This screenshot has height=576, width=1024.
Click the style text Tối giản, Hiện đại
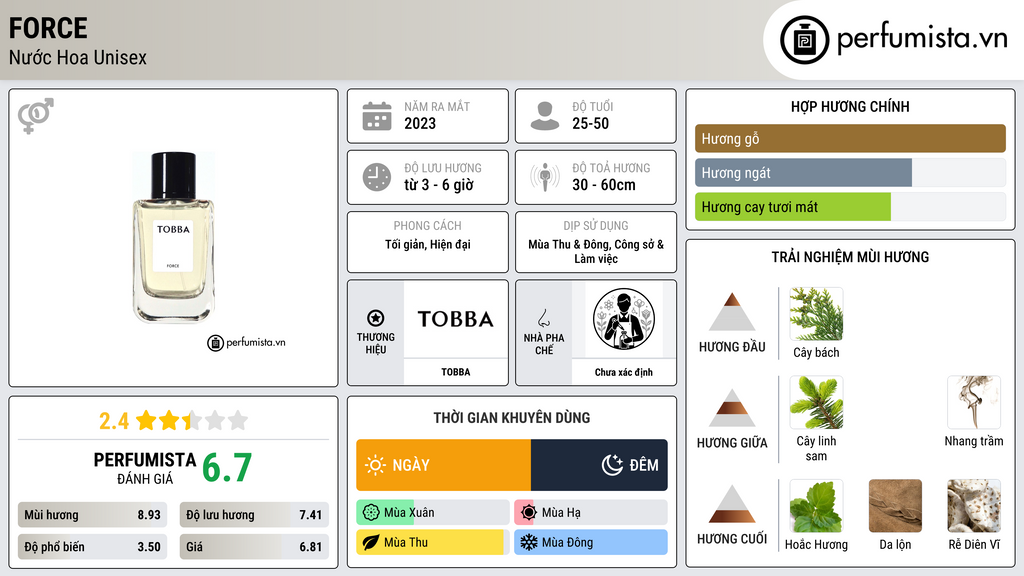coord(428,244)
